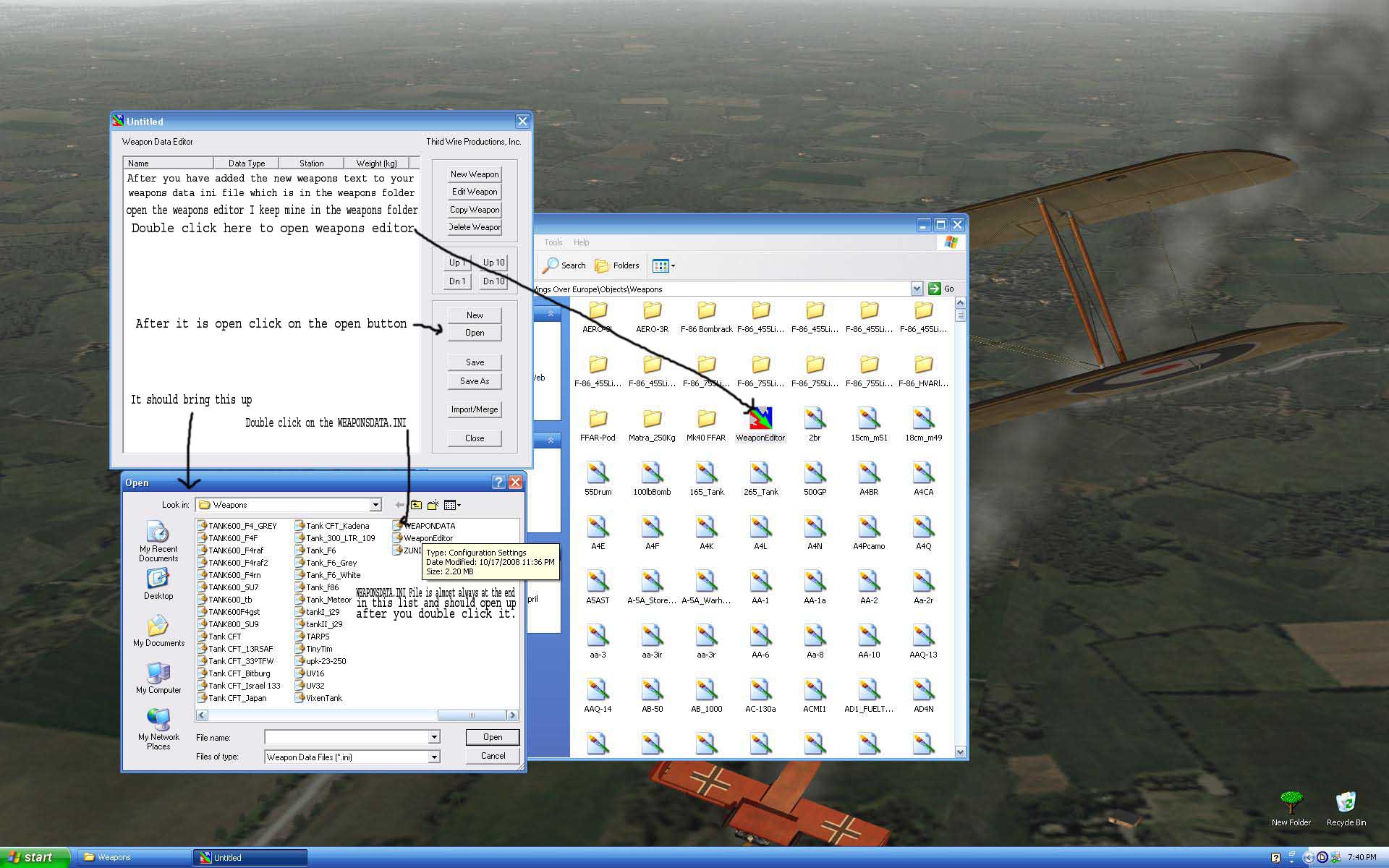Sort by the Weight (kg) column header

(x=376, y=163)
